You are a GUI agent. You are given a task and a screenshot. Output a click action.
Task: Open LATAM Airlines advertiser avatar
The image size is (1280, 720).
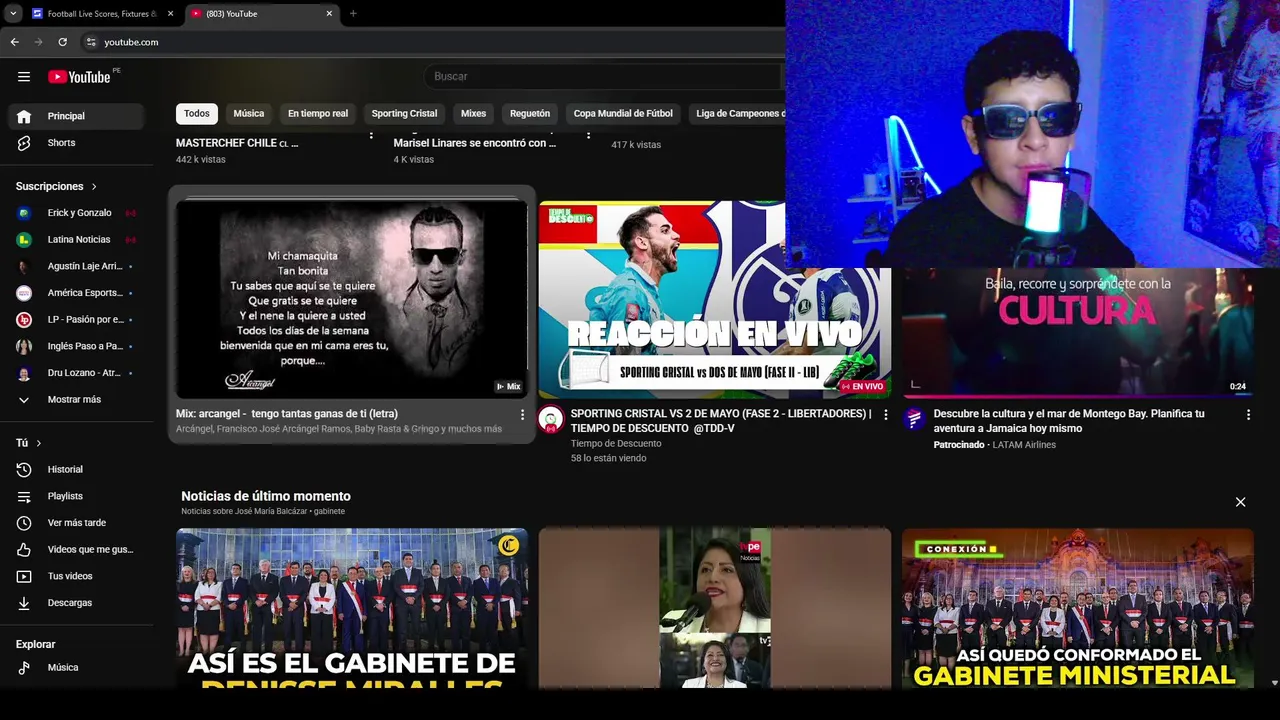tap(914, 419)
